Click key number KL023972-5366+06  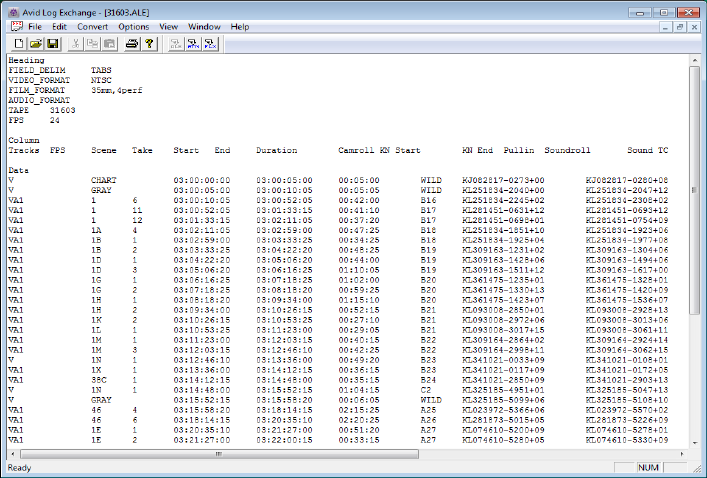click(x=503, y=410)
